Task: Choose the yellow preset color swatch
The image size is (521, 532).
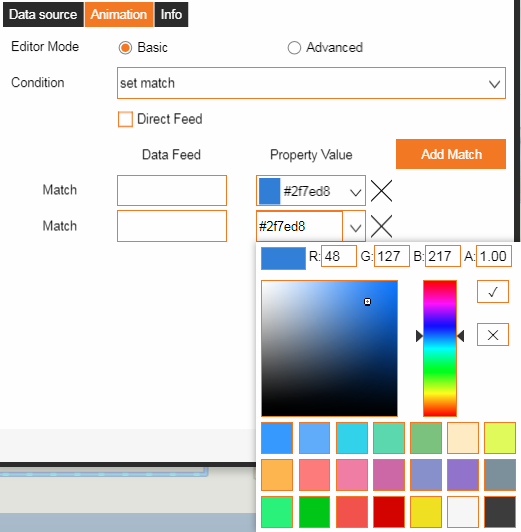Action: [x=426, y=512]
